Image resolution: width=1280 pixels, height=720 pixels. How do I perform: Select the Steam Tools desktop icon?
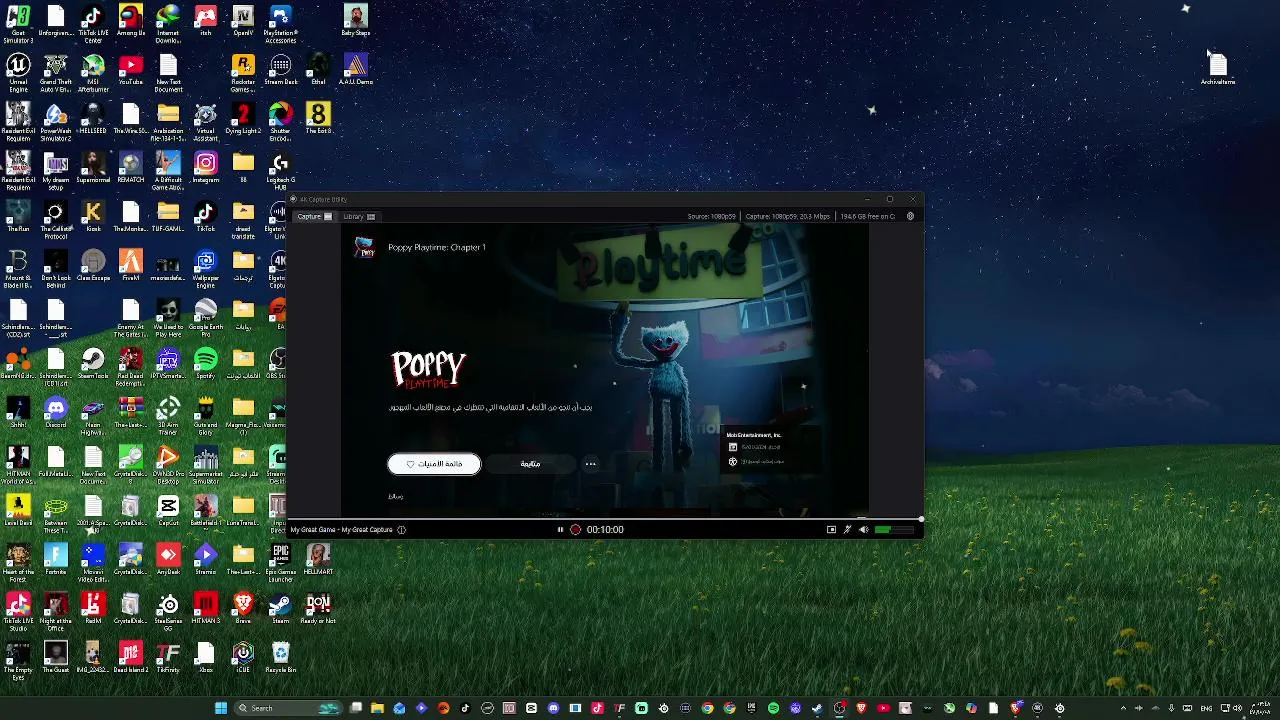tap(93, 364)
